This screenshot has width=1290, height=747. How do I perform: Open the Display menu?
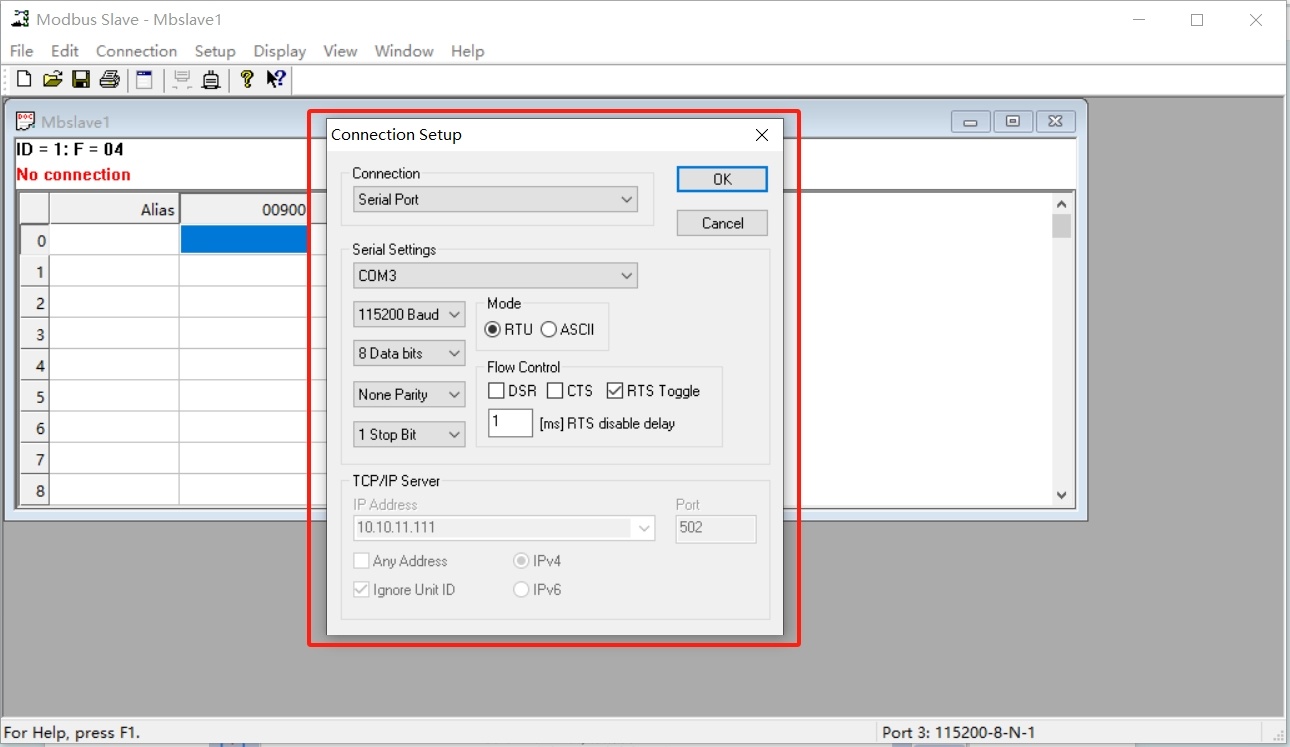tap(280, 51)
